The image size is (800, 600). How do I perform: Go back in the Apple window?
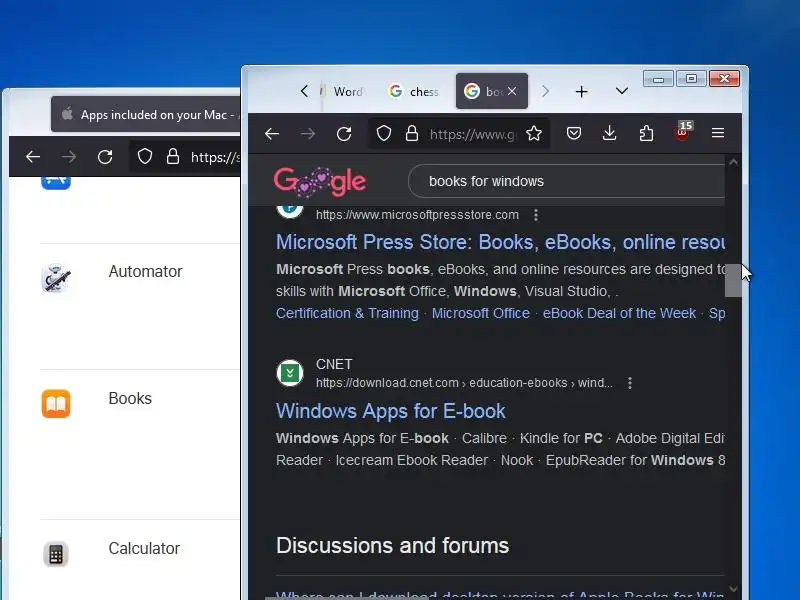pos(33,157)
